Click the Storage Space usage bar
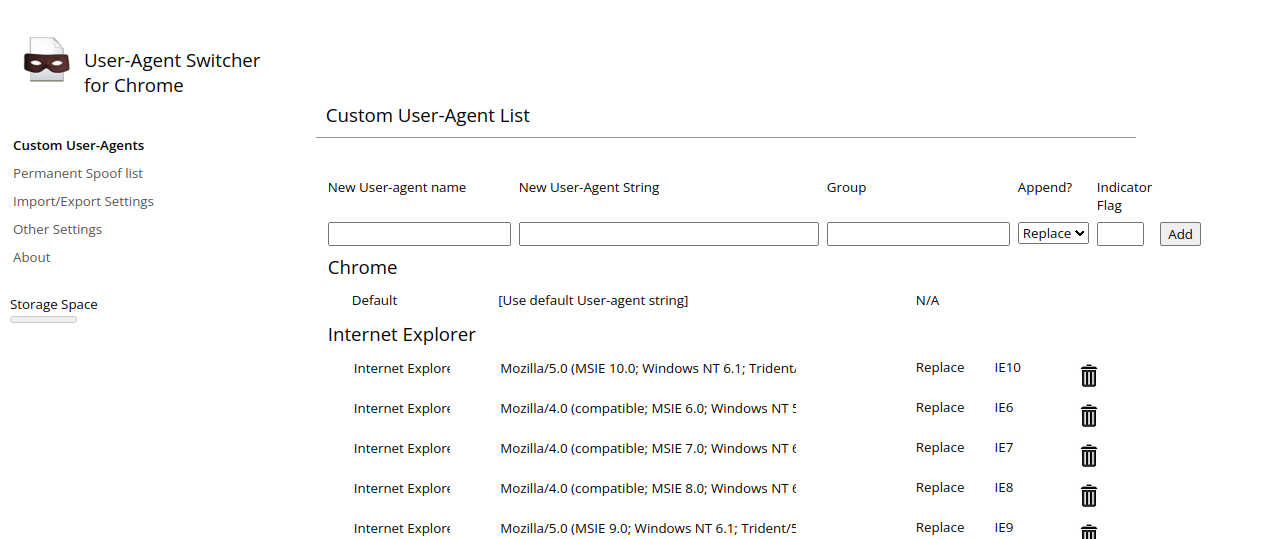This screenshot has height=539, width=1268. click(43, 320)
